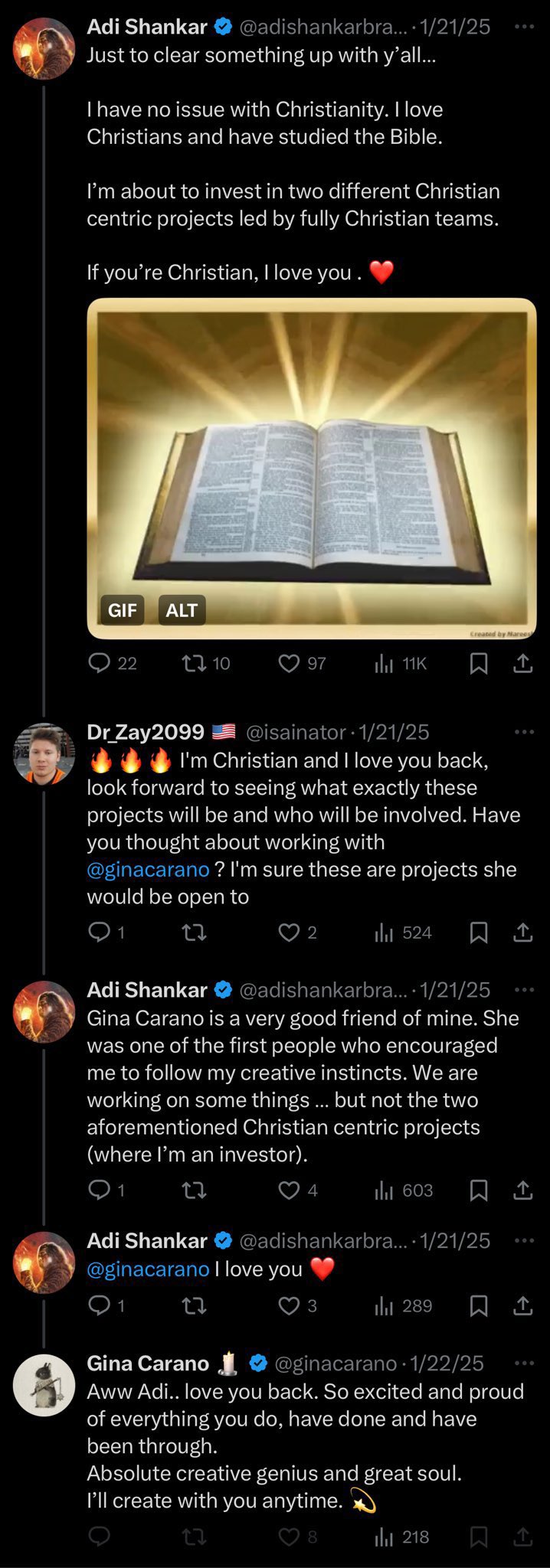
Task: Open more options on Gina Carano's reply
Action: [x=524, y=1363]
